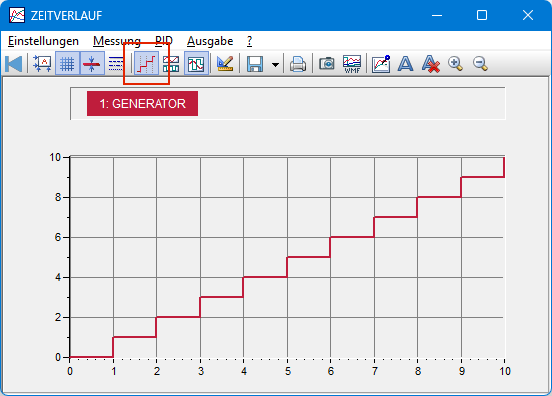This screenshot has width=552, height=396.
Task: Toggle the multi-curve window icon
Action: (196, 64)
